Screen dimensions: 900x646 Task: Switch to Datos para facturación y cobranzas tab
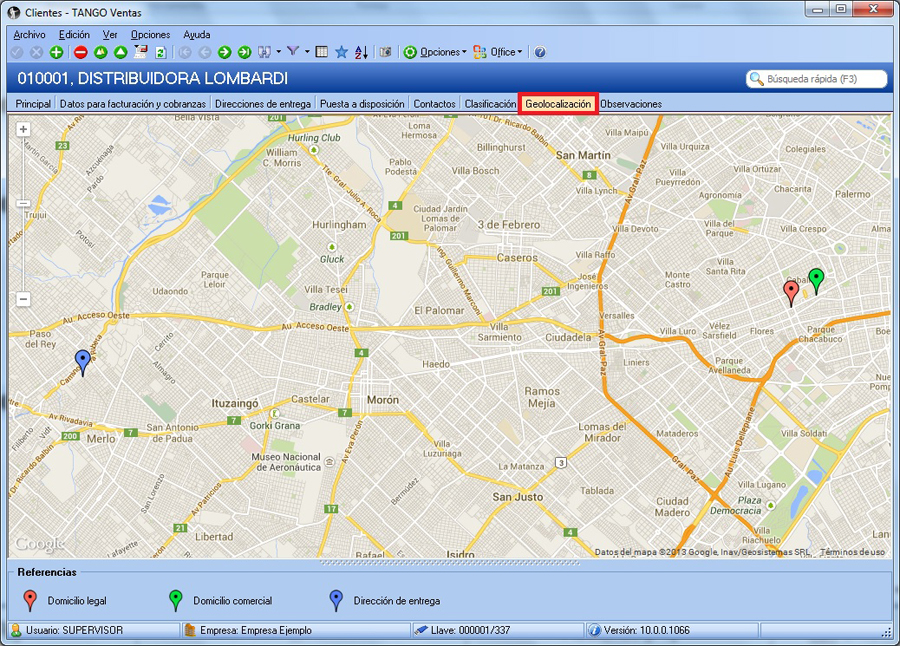coord(133,104)
